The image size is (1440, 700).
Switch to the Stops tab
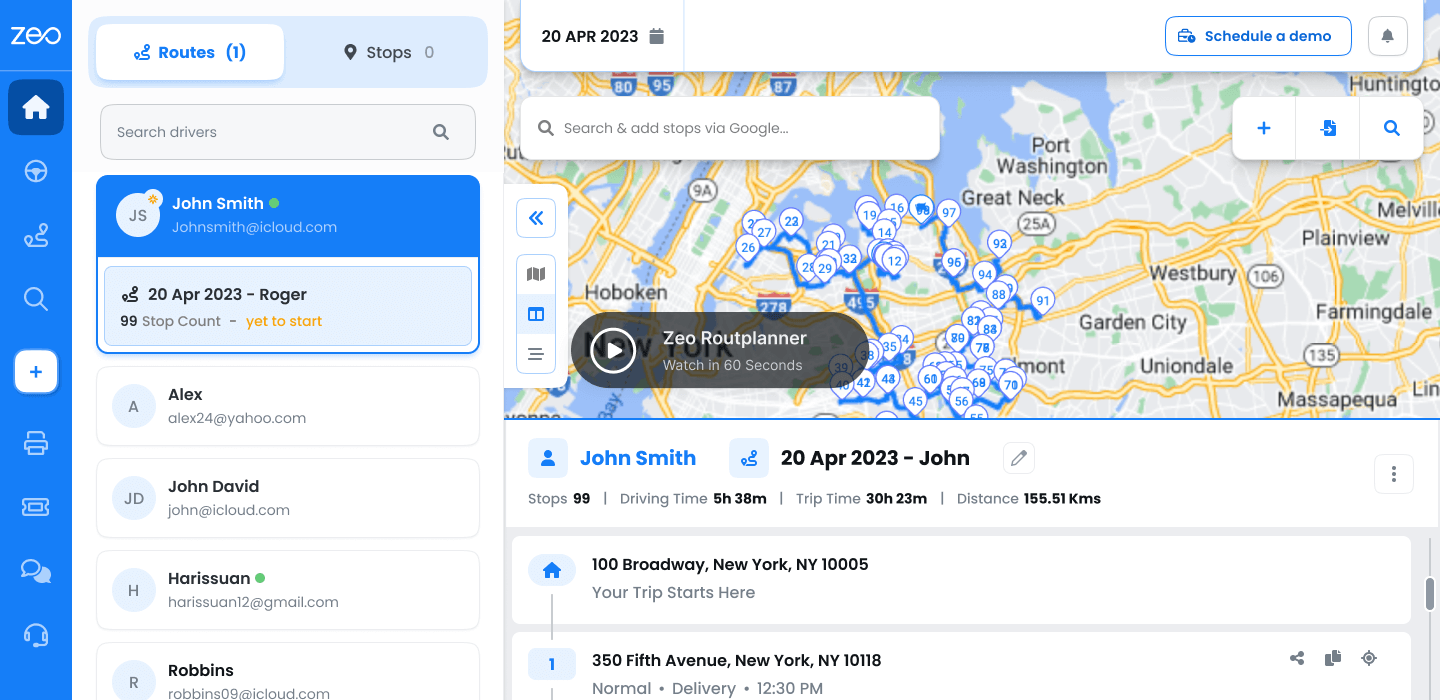coord(389,52)
